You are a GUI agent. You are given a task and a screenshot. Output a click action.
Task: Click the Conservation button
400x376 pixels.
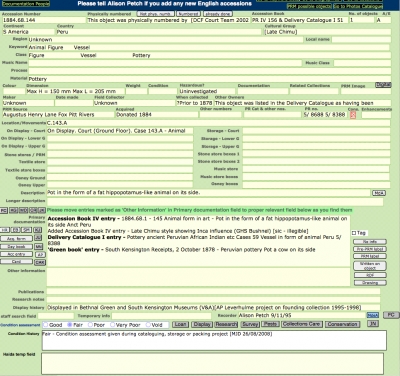click(342, 324)
